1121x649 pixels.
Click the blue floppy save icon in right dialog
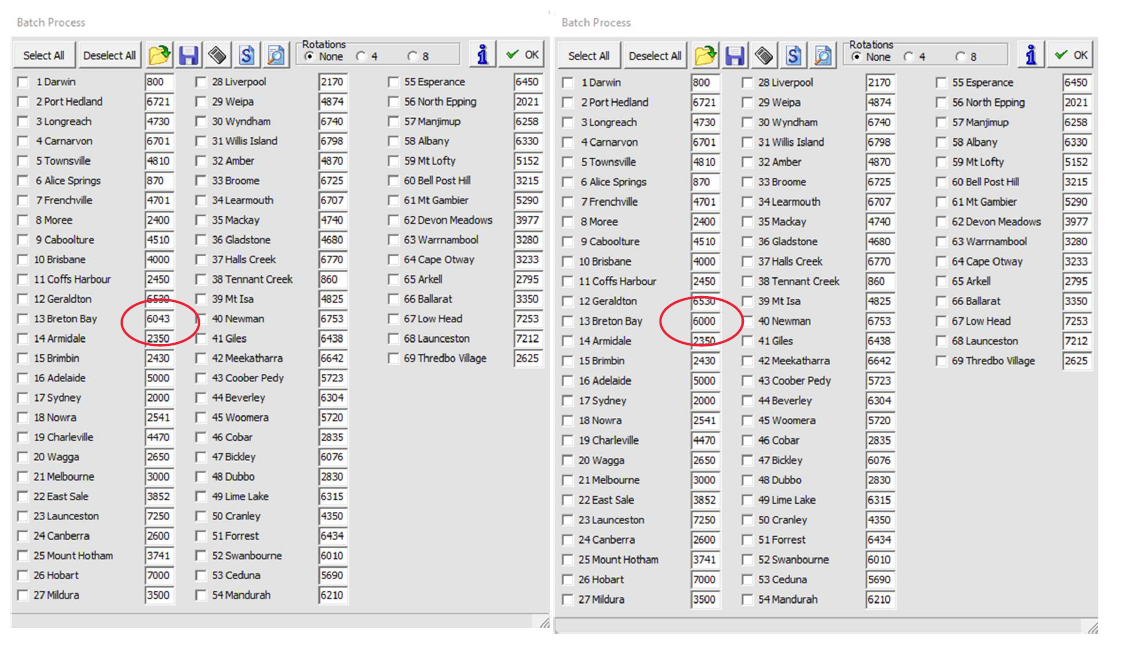734,56
